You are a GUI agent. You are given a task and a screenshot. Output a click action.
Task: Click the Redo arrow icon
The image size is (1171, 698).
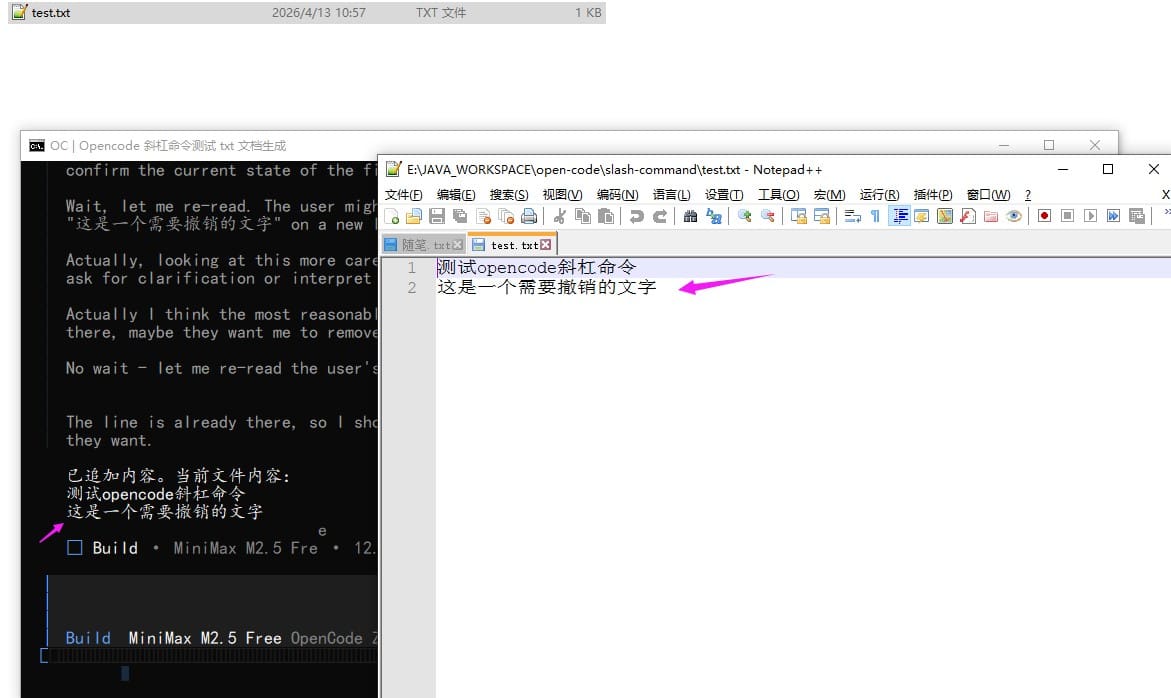[659, 216]
